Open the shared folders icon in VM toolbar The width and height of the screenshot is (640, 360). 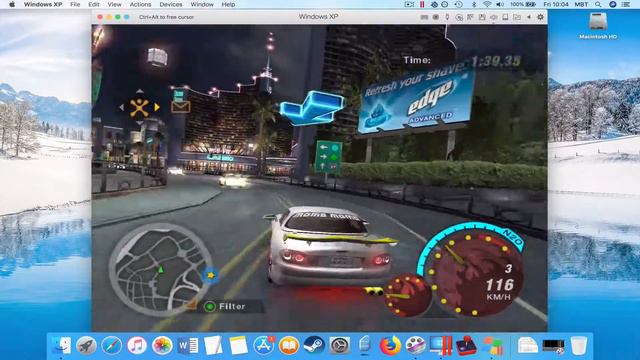[x=517, y=17]
